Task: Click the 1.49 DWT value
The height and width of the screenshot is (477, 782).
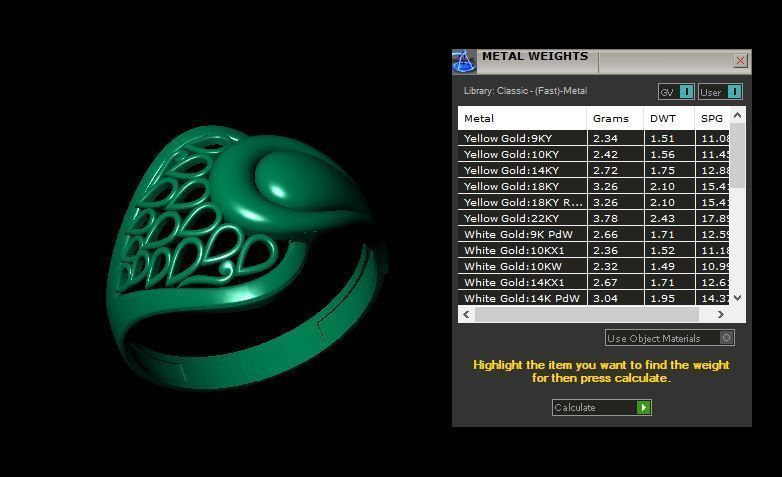Action: coord(662,266)
